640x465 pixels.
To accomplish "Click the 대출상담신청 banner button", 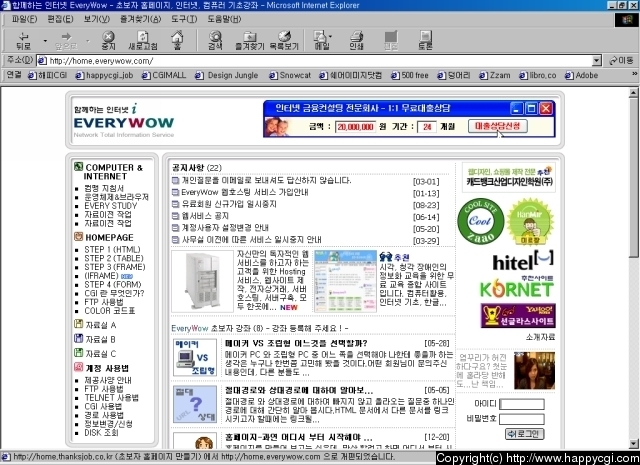I will 498,126.
